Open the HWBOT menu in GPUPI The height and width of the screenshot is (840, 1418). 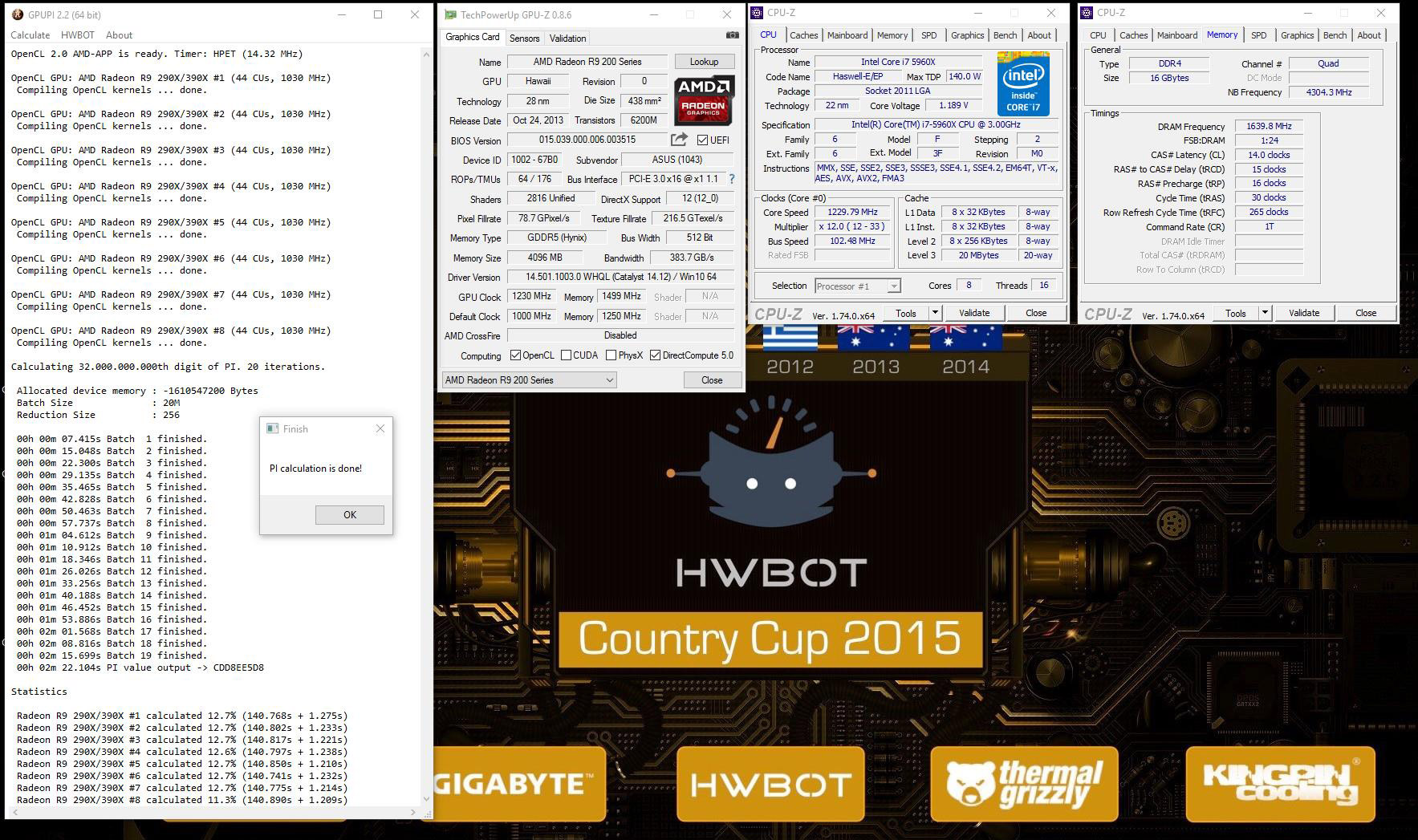(78, 35)
